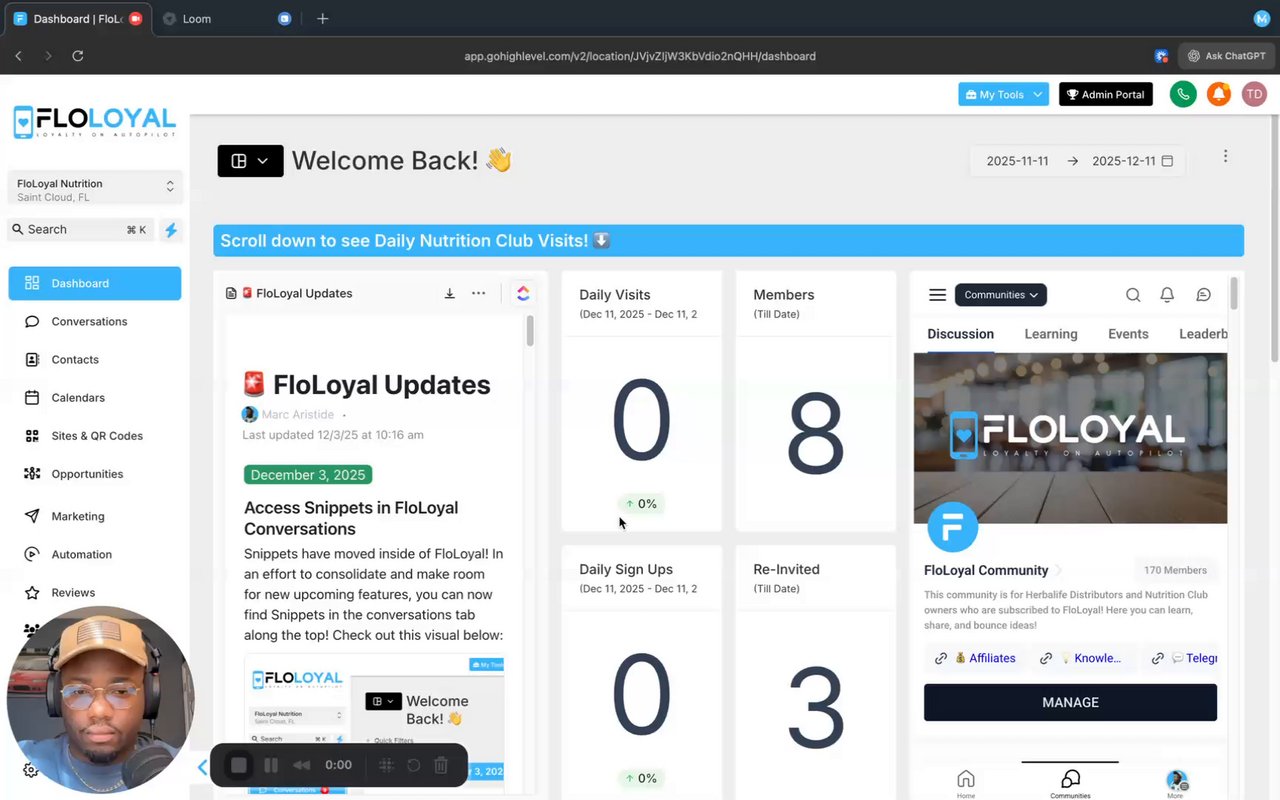This screenshot has width=1280, height=800.
Task: Open Sites & QR Codes in sidebar
Action: (x=95, y=436)
